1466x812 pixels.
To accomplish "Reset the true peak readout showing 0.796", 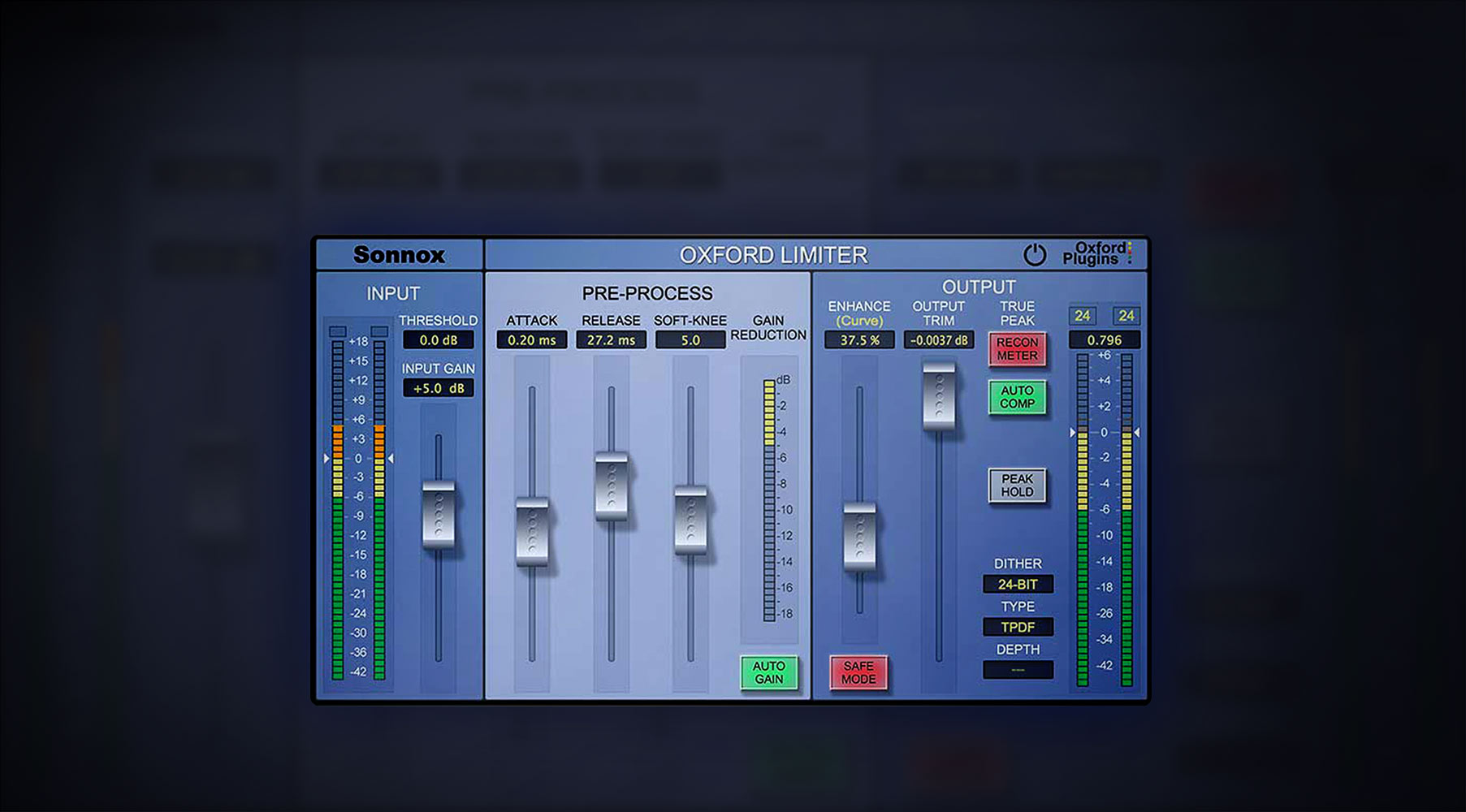I will tap(1106, 340).
